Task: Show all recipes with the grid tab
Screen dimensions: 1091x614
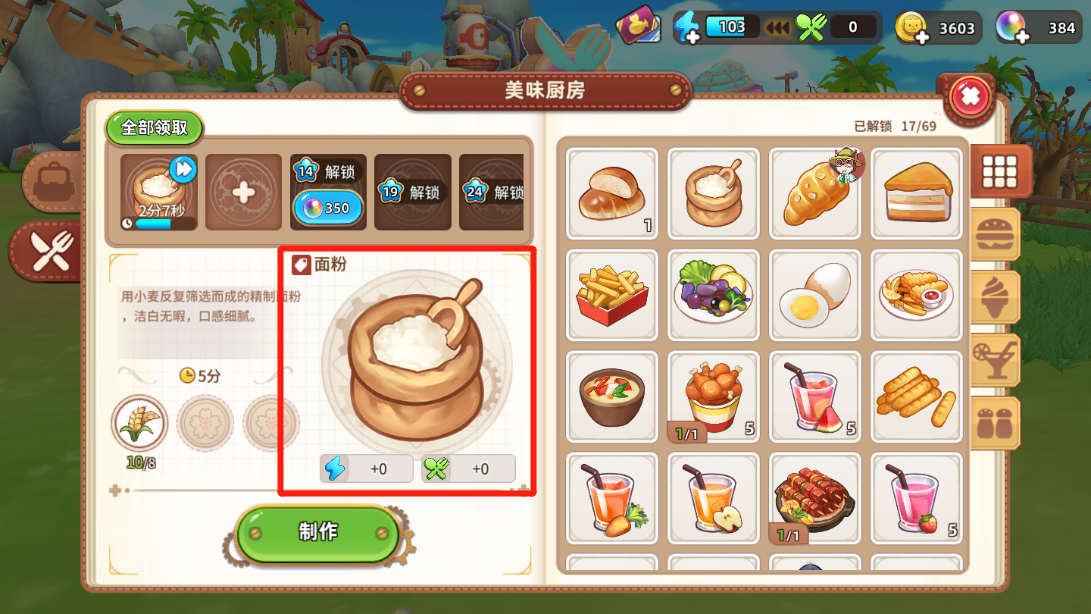Action: click(x=999, y=172)
